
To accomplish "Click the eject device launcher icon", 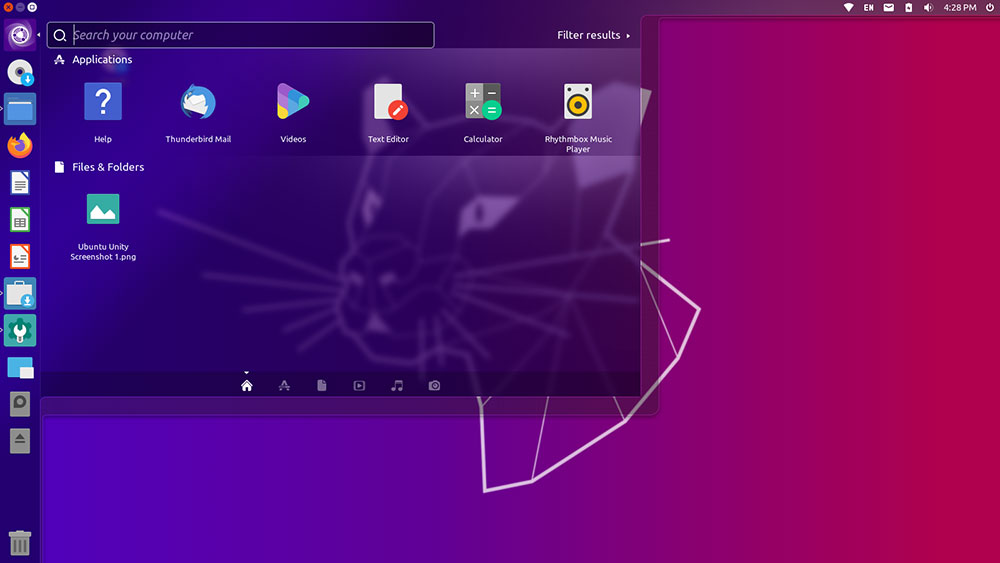I will coord(20,441).
